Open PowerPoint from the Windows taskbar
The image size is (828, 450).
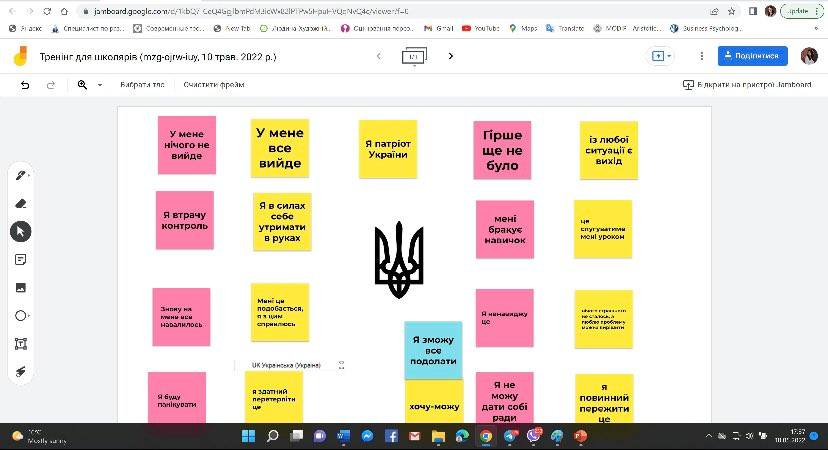click(x=580, y=436)
